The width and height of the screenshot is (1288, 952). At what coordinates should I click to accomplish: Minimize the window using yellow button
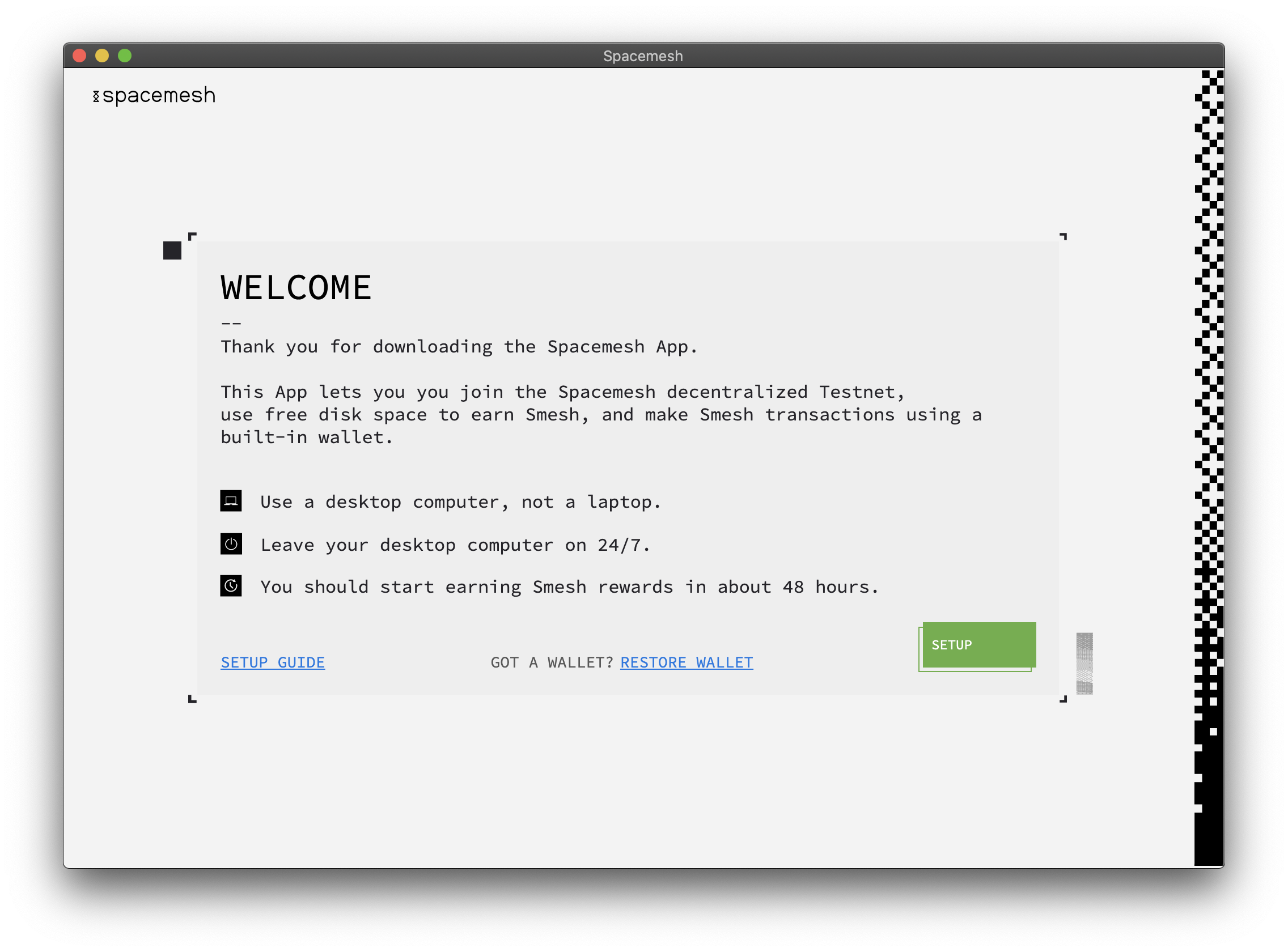(x=102, y=56)
